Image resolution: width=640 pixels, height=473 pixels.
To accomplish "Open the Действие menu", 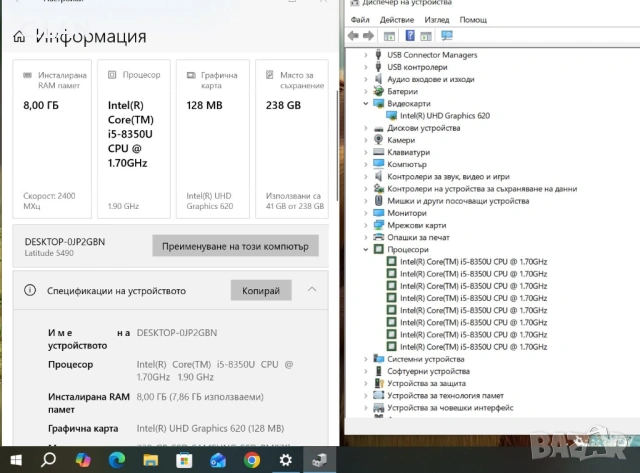I will coord(397,20).
